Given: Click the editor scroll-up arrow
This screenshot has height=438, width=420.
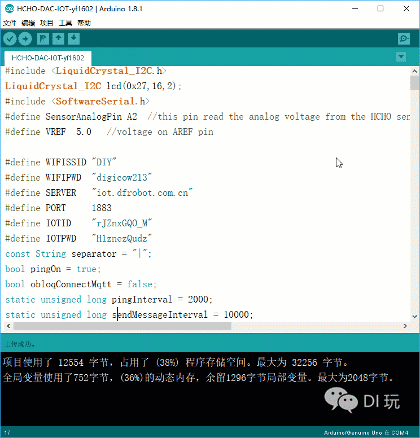Looking at the screenshot, I should (x=415, y=71).
